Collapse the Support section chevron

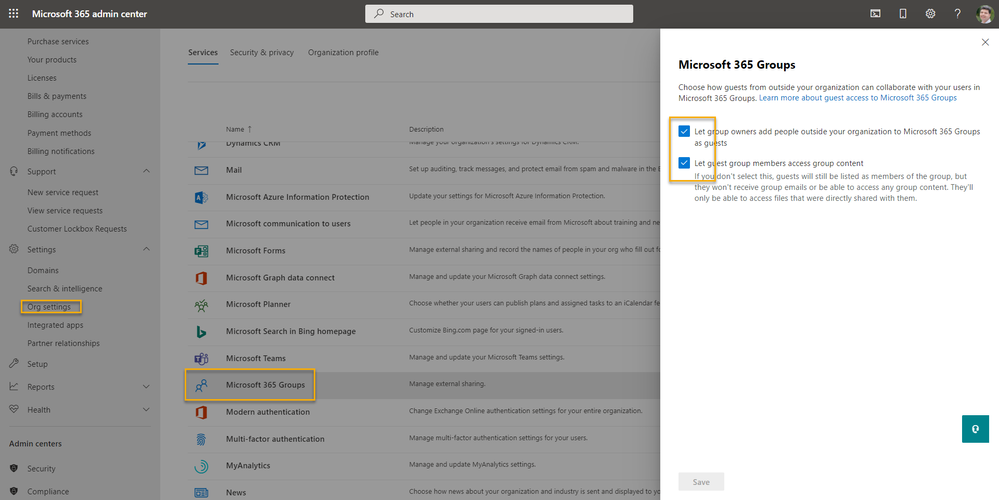[x=146, y=171]
